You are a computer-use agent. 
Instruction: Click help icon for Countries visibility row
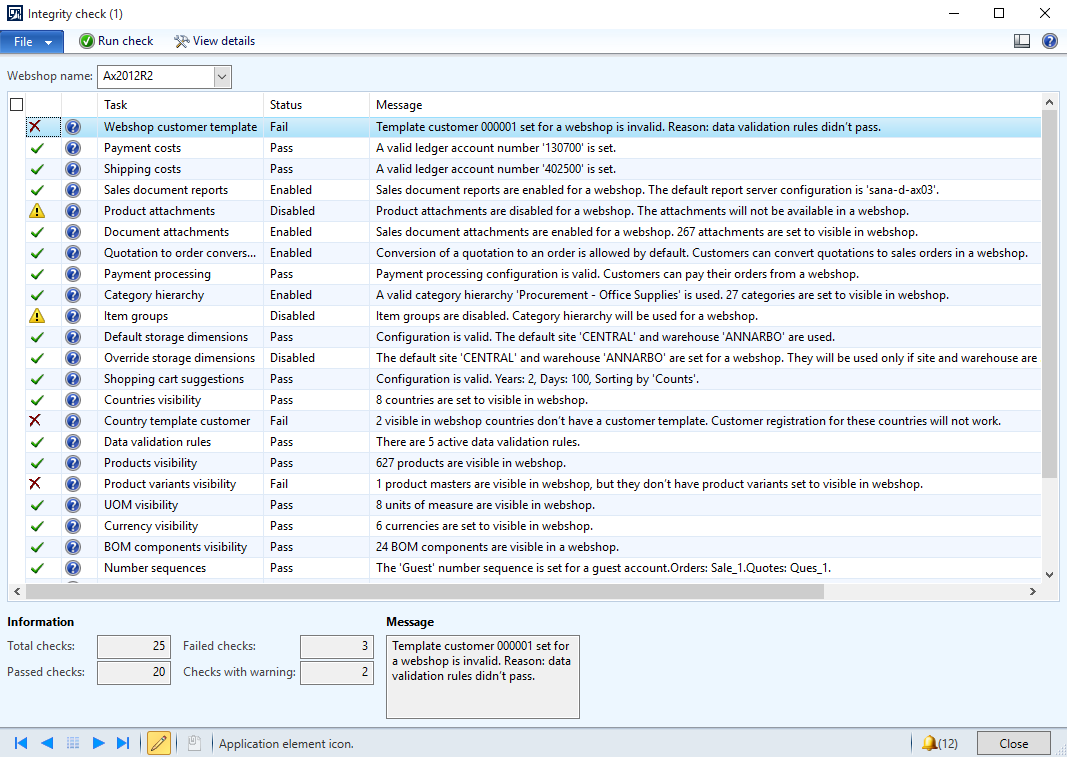coord(73,400)
